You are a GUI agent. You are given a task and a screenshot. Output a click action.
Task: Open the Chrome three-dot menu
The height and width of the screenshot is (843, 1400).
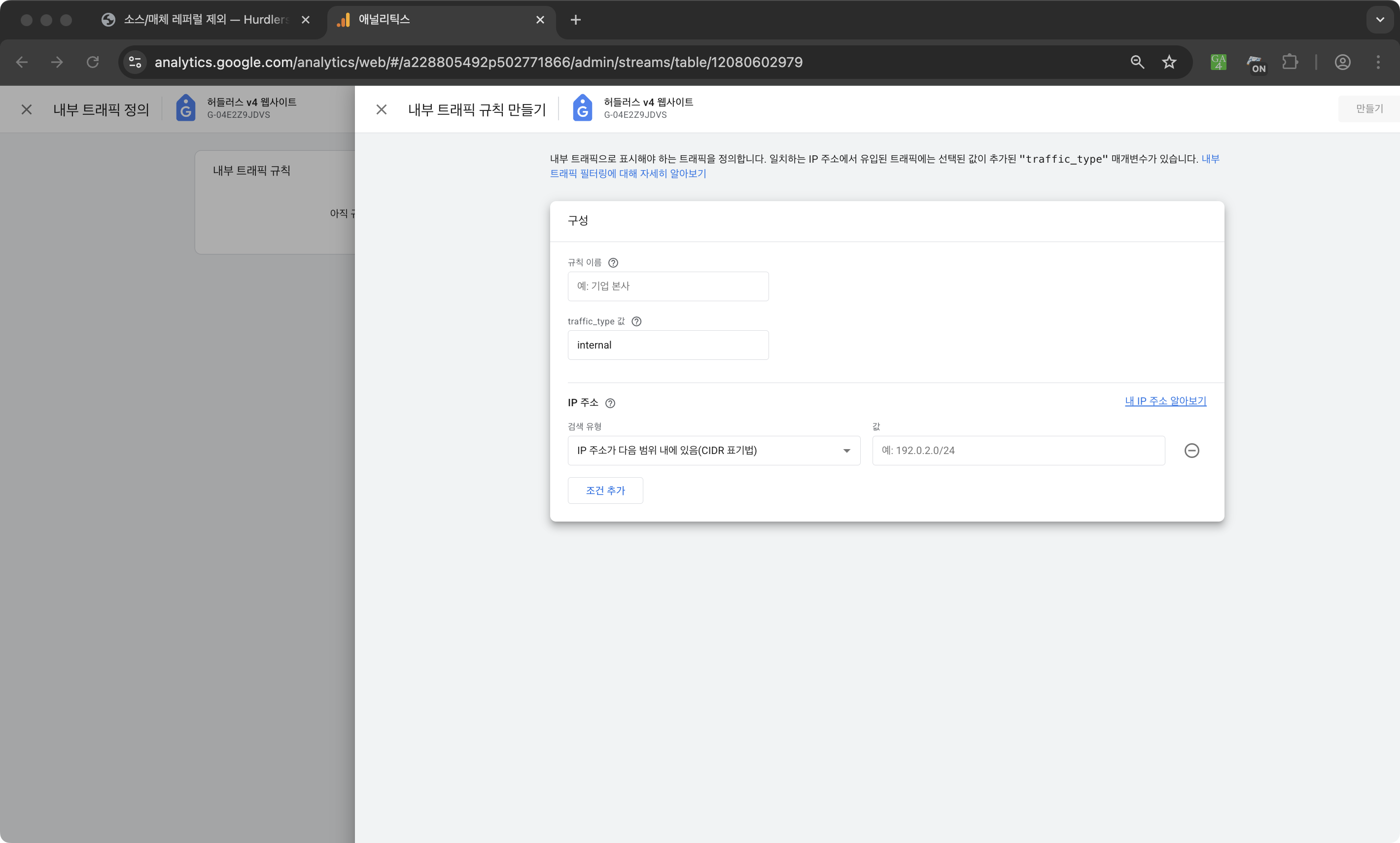coord(1378,62)
